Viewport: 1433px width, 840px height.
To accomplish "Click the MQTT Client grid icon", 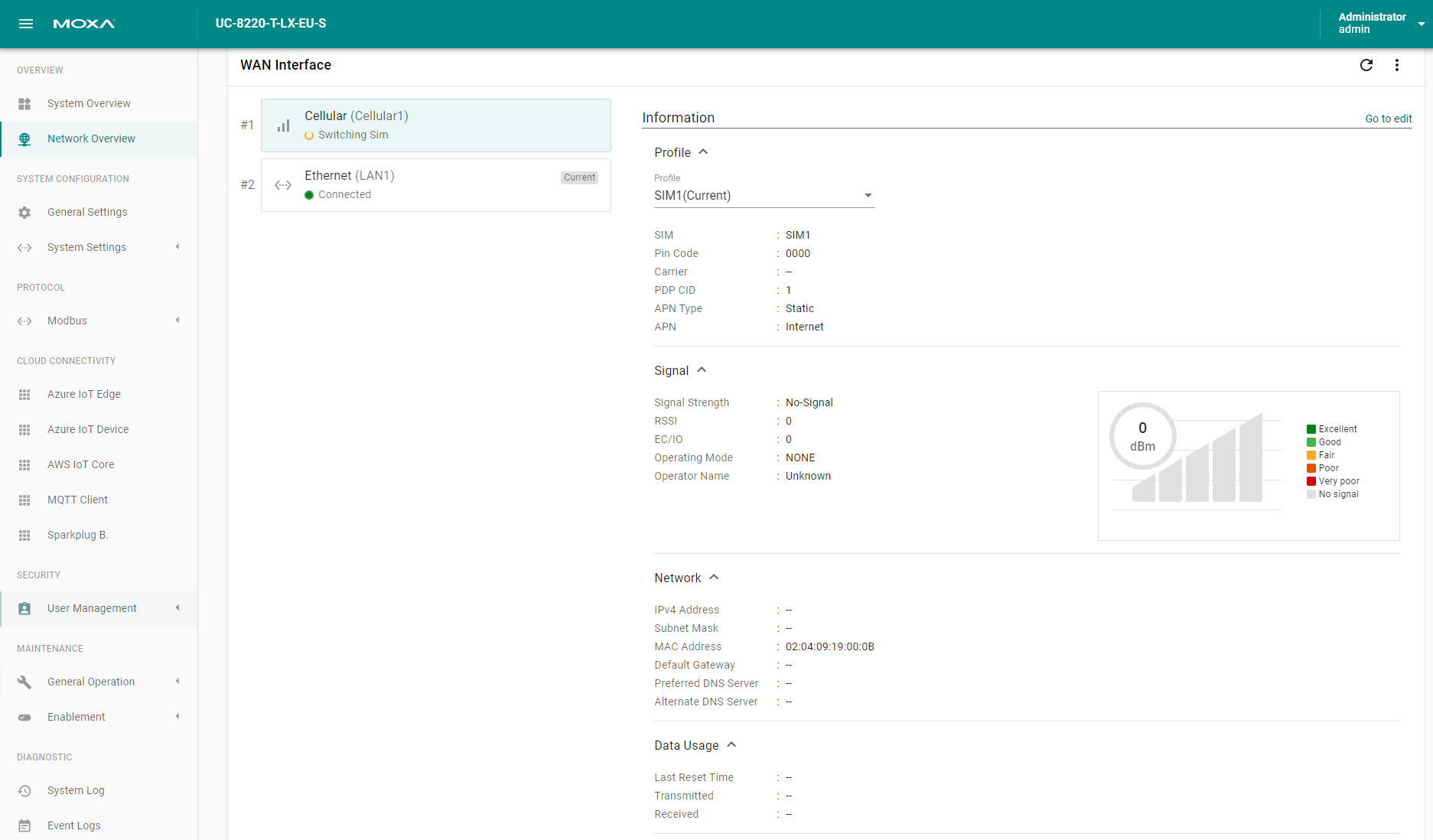I will pyautogui.click(x=24, y=500).
